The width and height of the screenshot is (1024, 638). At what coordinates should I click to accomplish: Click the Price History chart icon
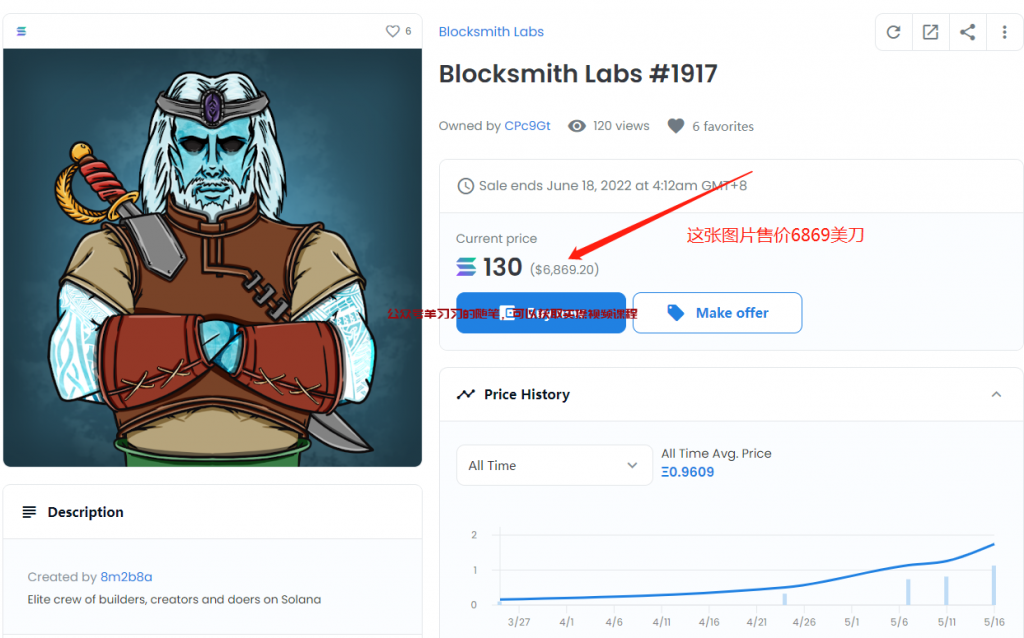(x=466, y=394)
